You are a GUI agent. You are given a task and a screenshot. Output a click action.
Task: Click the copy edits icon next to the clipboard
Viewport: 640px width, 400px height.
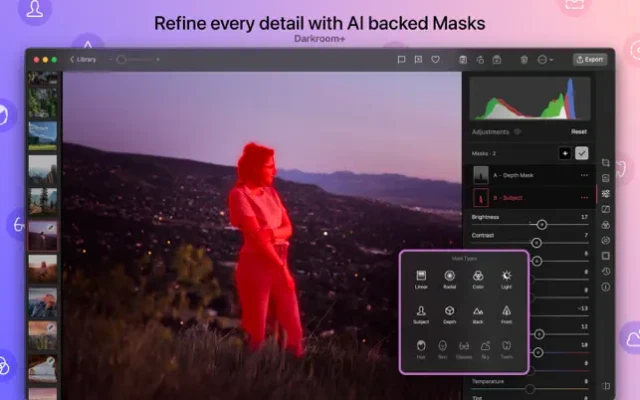(x=480, y=60)
